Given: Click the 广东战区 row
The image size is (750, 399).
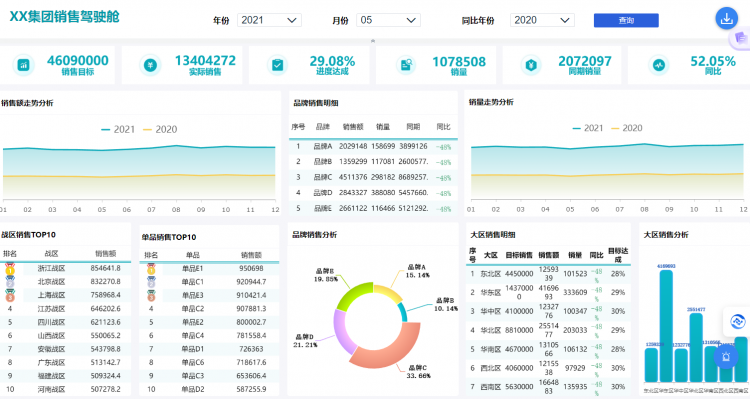Looking at the screenshot, I should (66, 363).
